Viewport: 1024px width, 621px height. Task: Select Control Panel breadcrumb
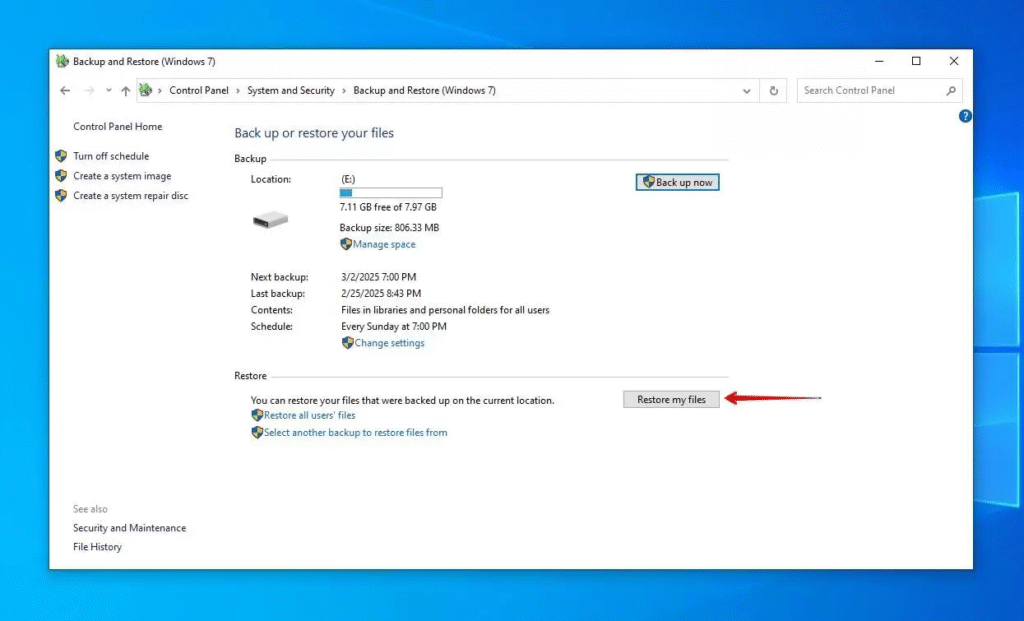(x=199, y=90)
